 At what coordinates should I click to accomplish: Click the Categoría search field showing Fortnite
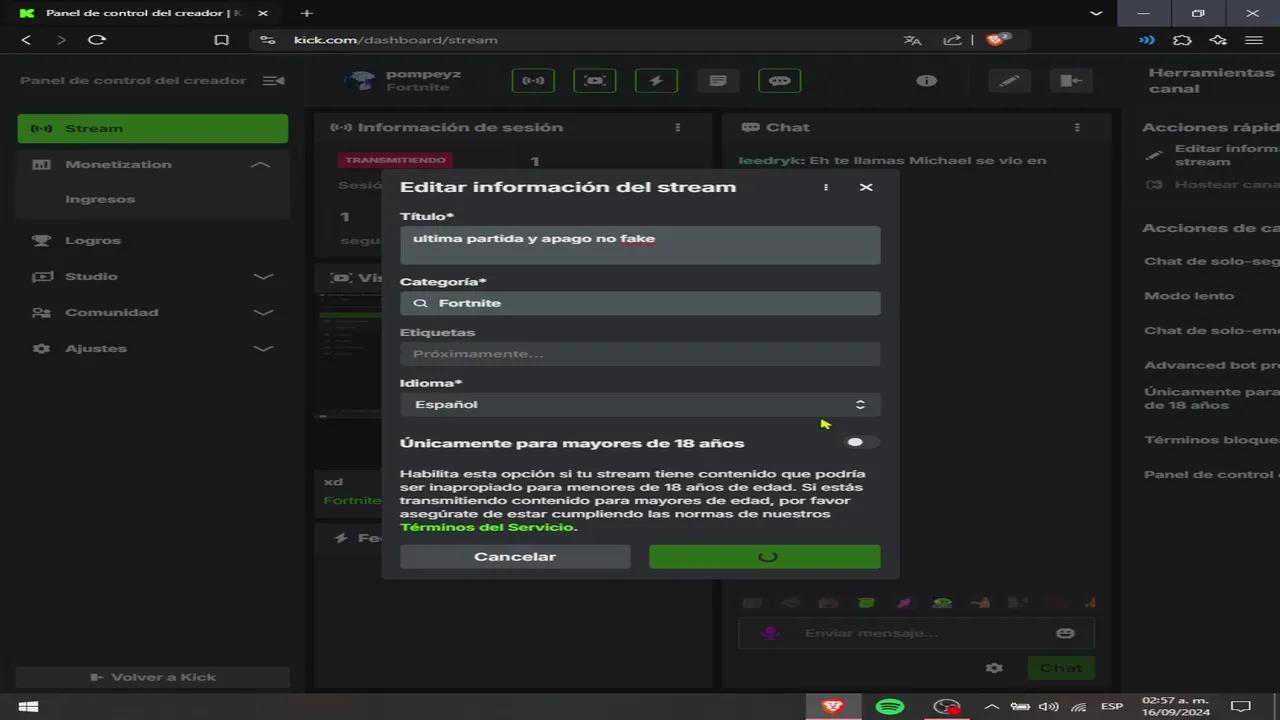[x=640, y=303]
